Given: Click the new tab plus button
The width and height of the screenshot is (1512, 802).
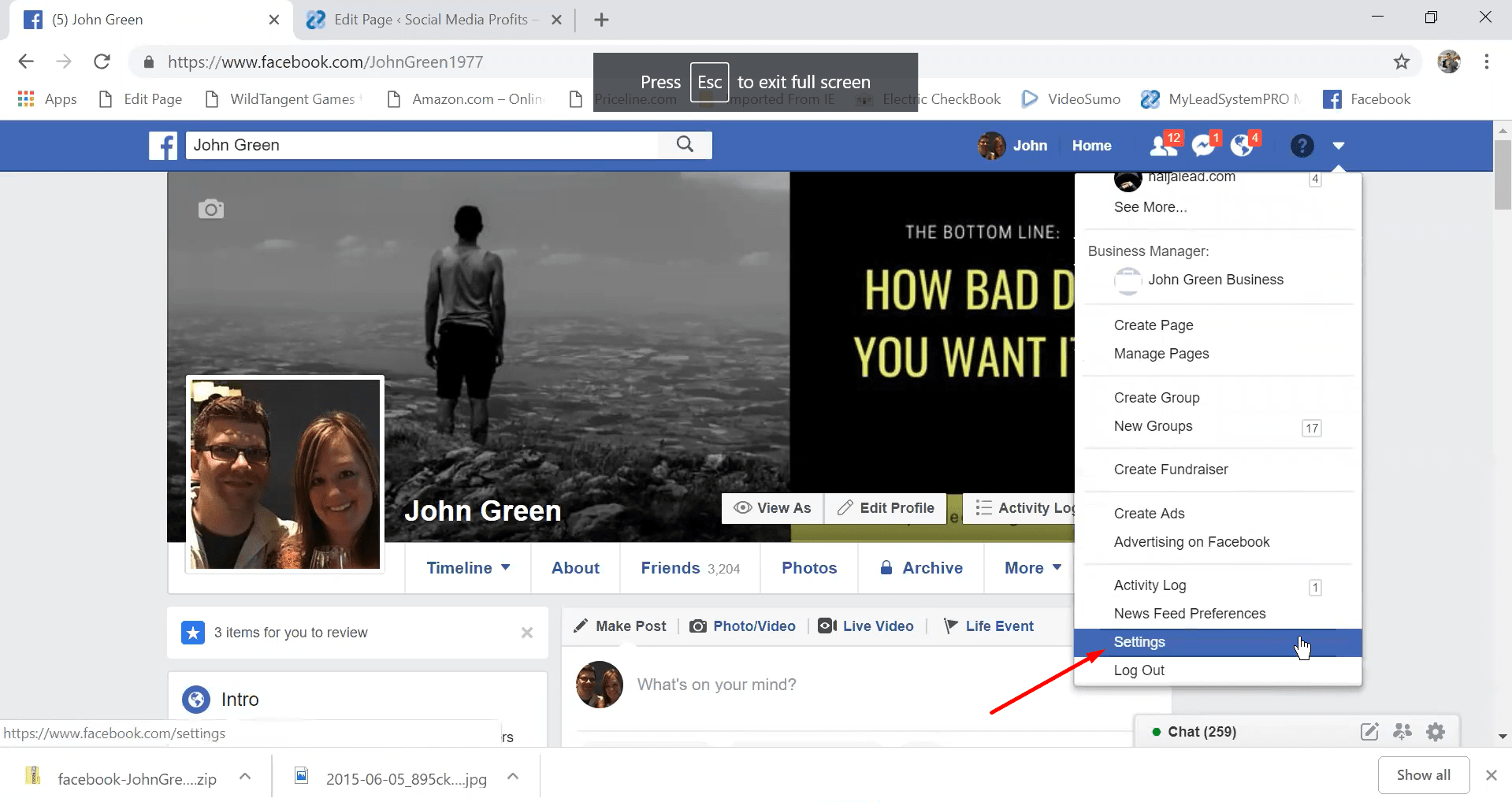Looking at the screenshot, I should pos(601,20).
